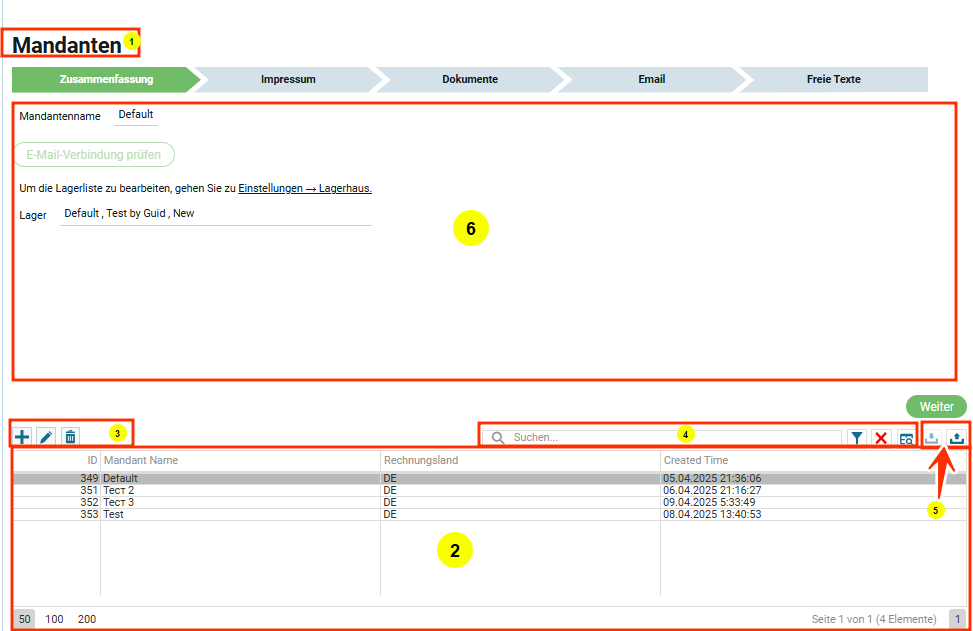
Task: Click the Mandantenname field
Action: tap(136, 115)
